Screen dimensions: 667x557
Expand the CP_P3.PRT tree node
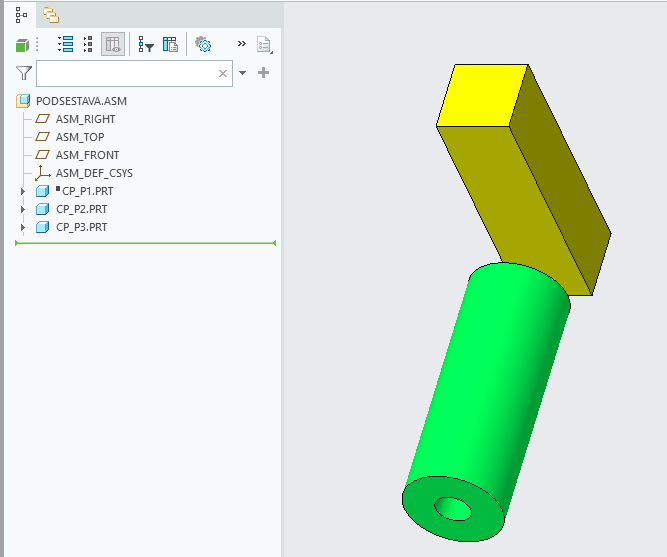tap(24, 227)
